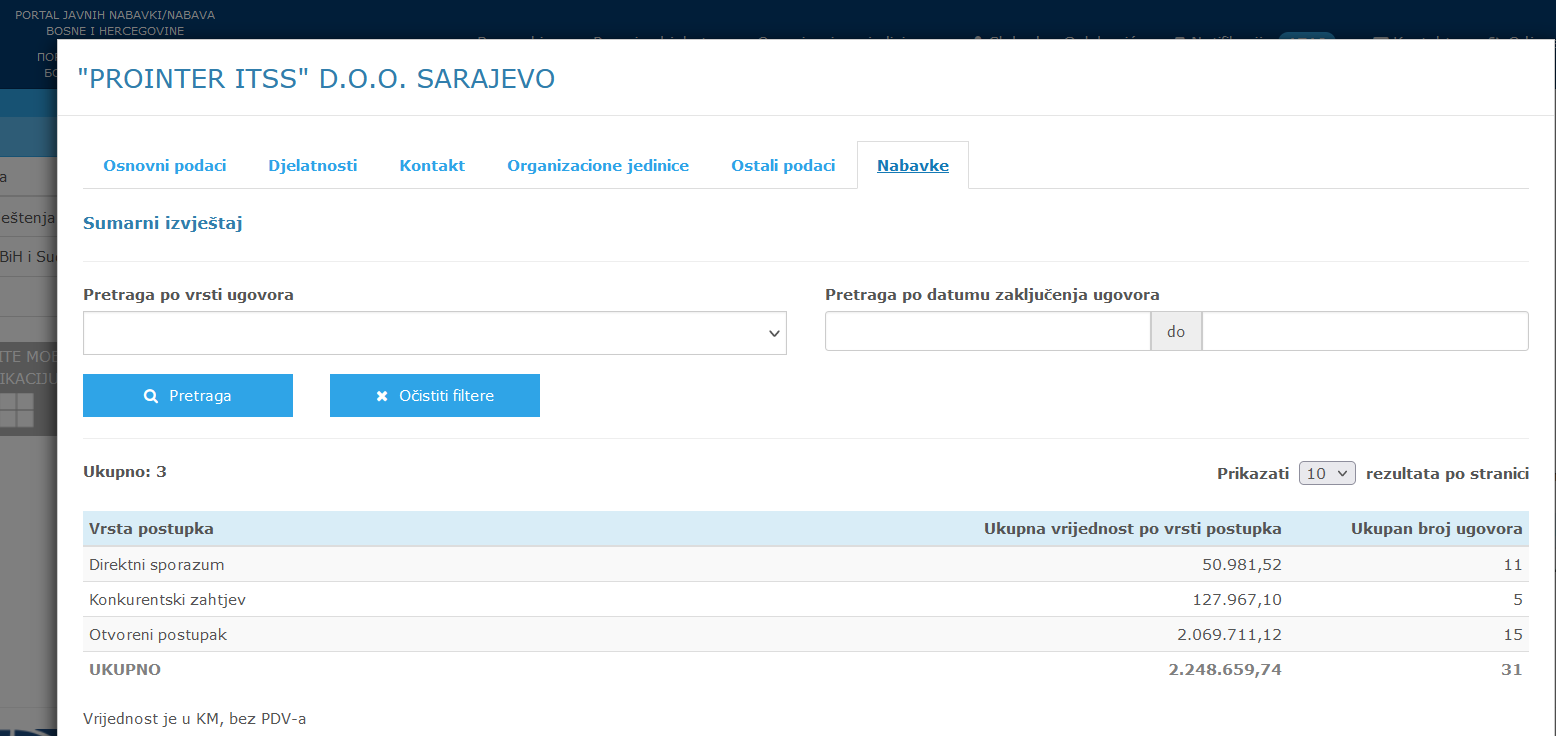Click 'Pretraga po datumu zaključenja ugovora' label
Screen dimensions: 1556x736
[993, 295]
